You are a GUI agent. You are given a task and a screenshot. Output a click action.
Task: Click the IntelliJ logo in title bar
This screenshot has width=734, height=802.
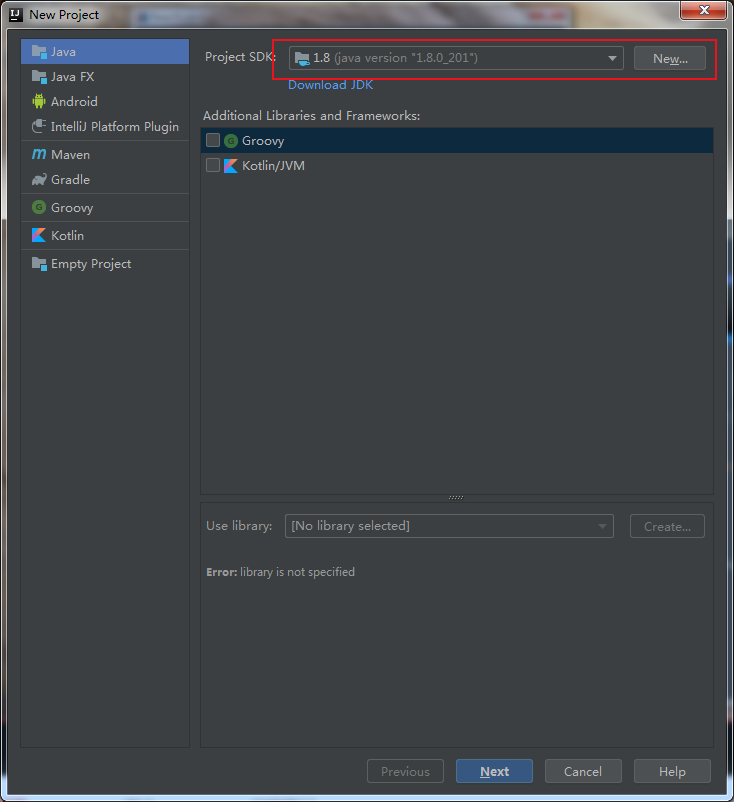click(16, 14)
